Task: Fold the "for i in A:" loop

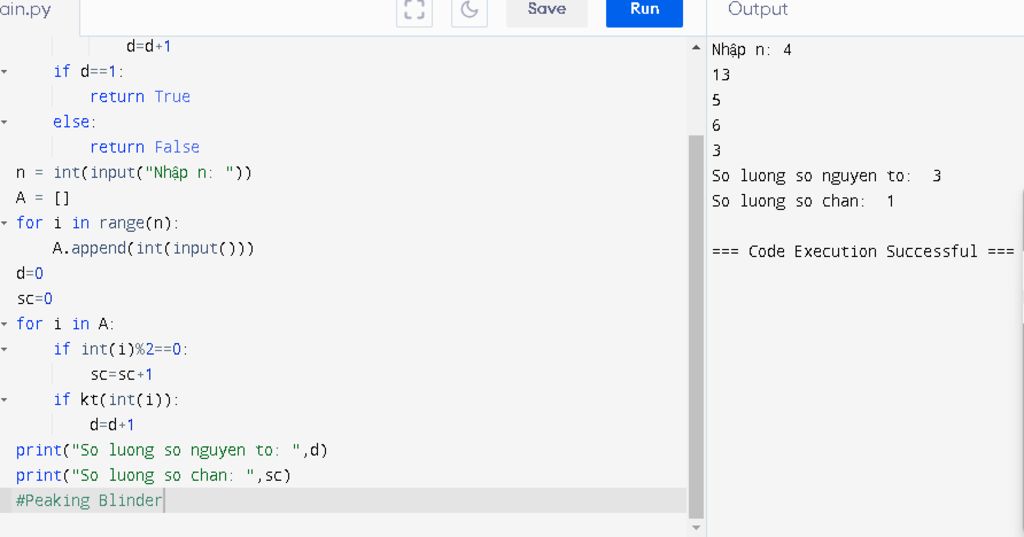Action: tap(5, 324)
